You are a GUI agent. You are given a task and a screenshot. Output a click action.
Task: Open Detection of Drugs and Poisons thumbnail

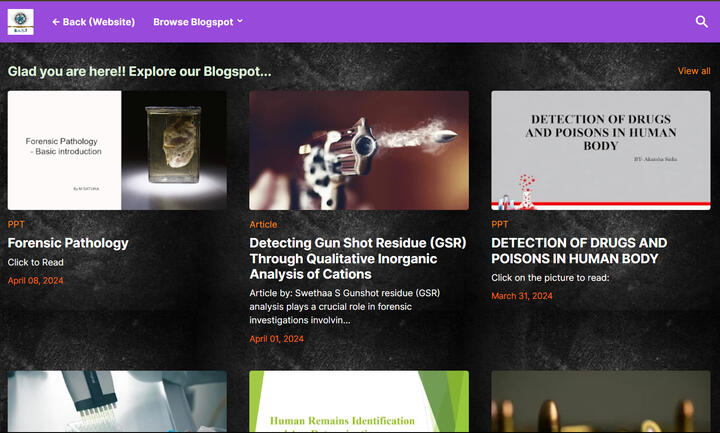click(600, 150)
